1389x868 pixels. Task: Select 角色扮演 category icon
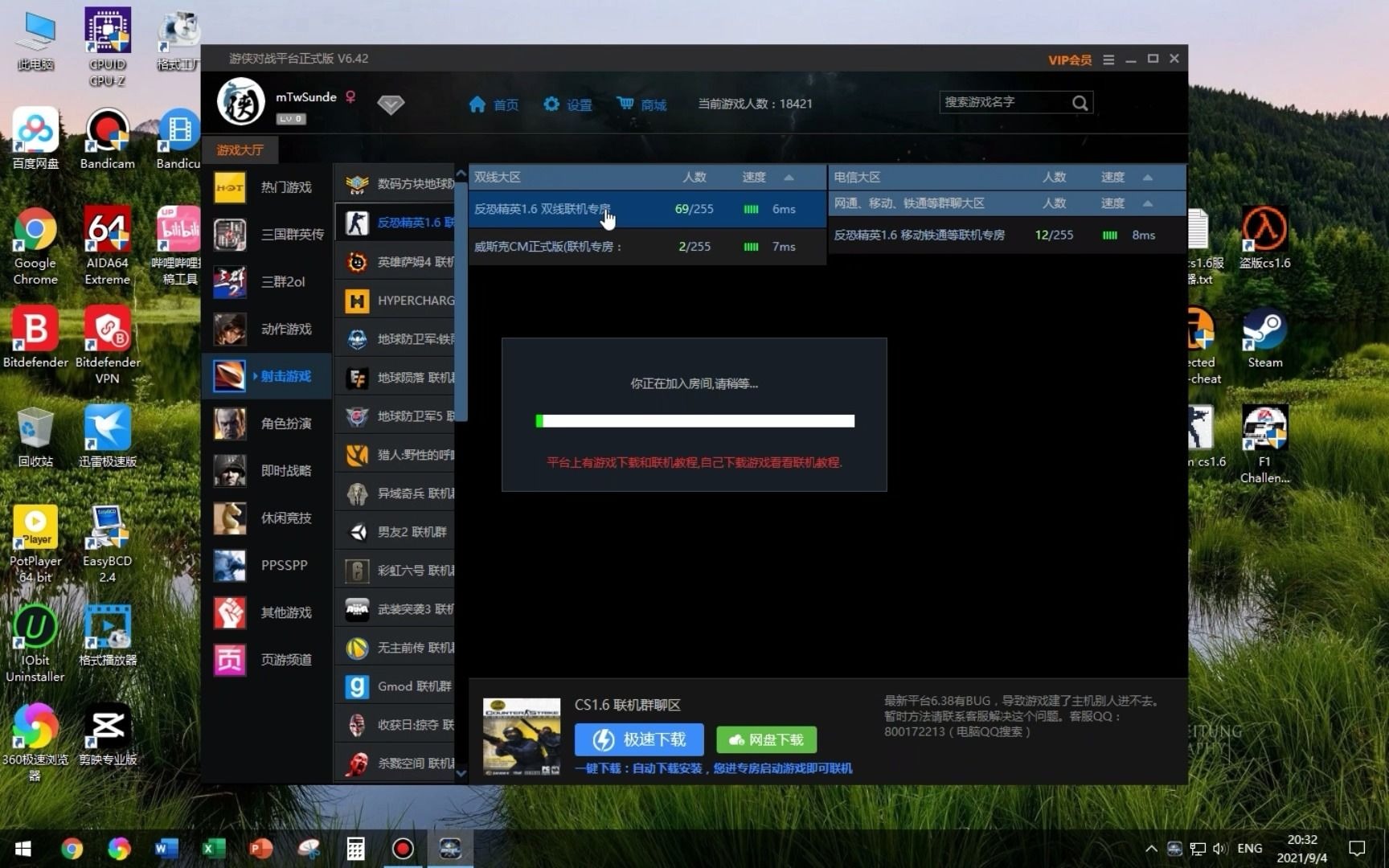click(x=230, y=424)
